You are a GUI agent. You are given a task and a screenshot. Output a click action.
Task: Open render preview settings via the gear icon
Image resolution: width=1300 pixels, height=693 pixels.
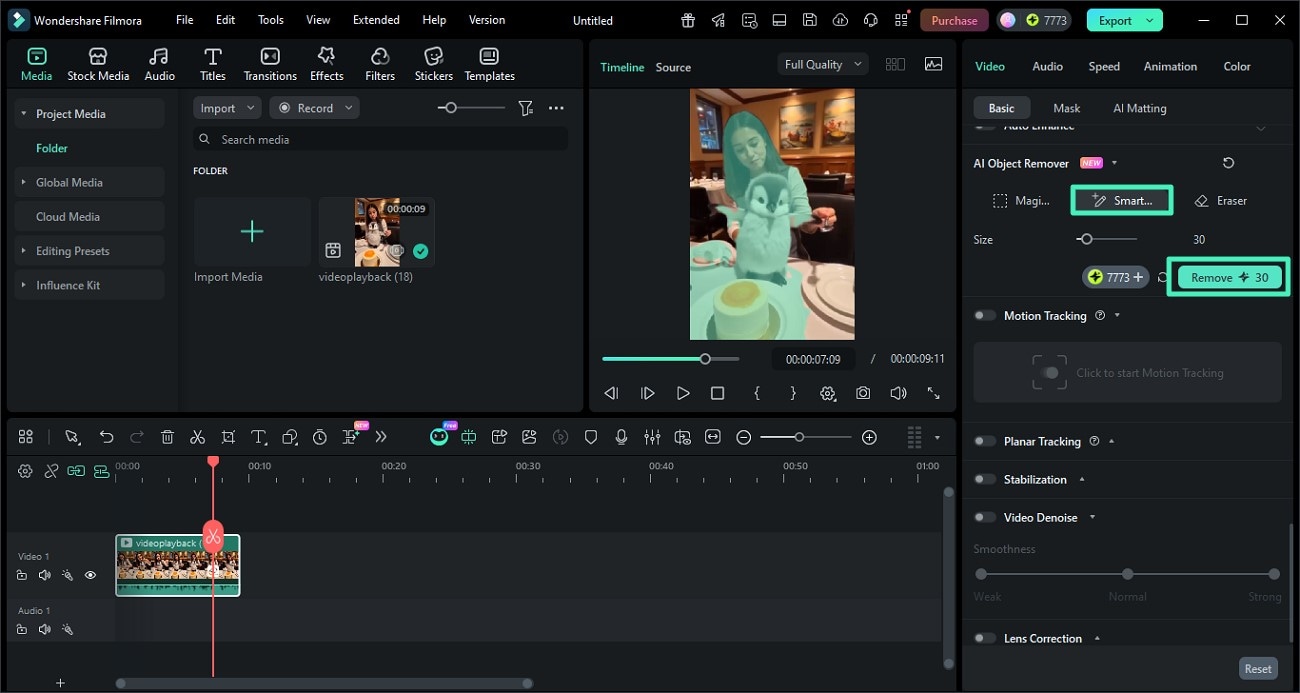[828, 393]
